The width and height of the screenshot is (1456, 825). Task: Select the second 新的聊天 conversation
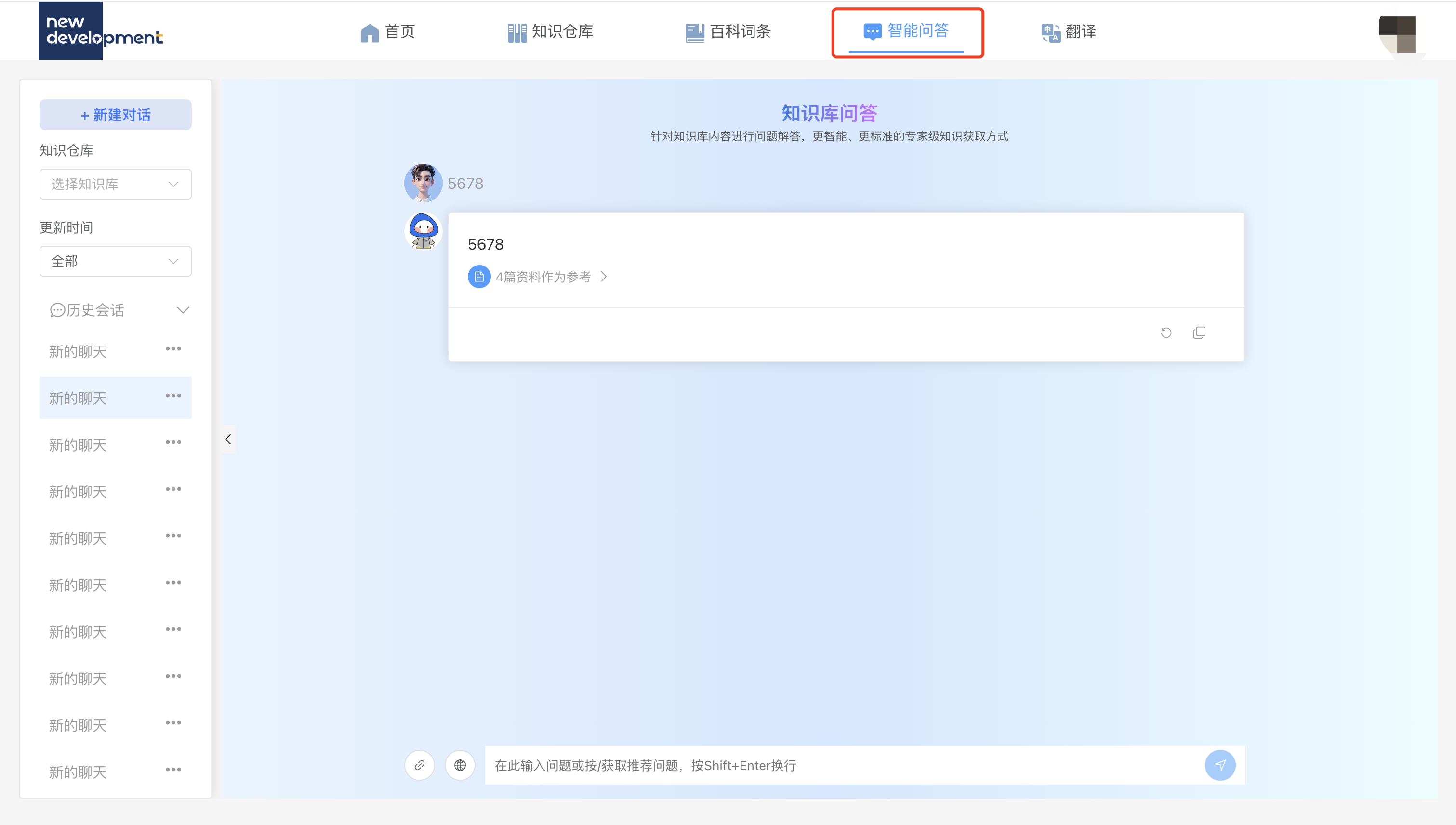point(78,398)
